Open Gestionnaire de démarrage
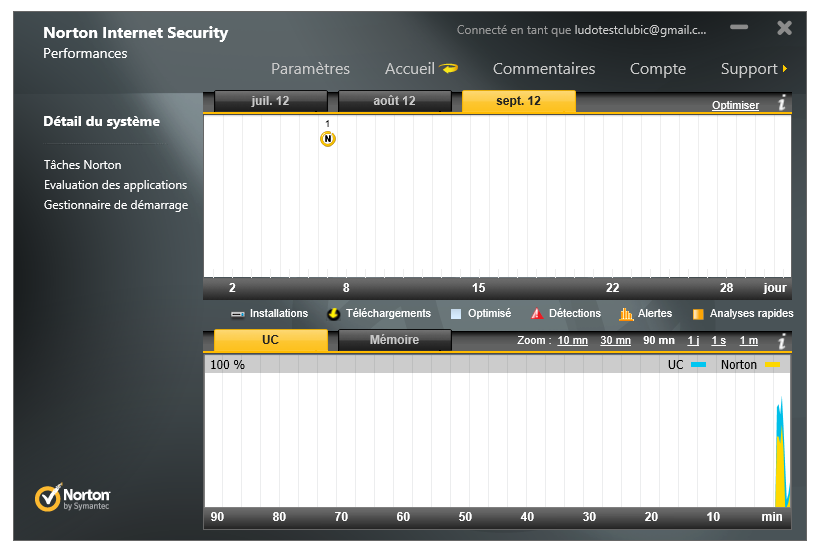The image size is (819, 552). click(116, 205)
